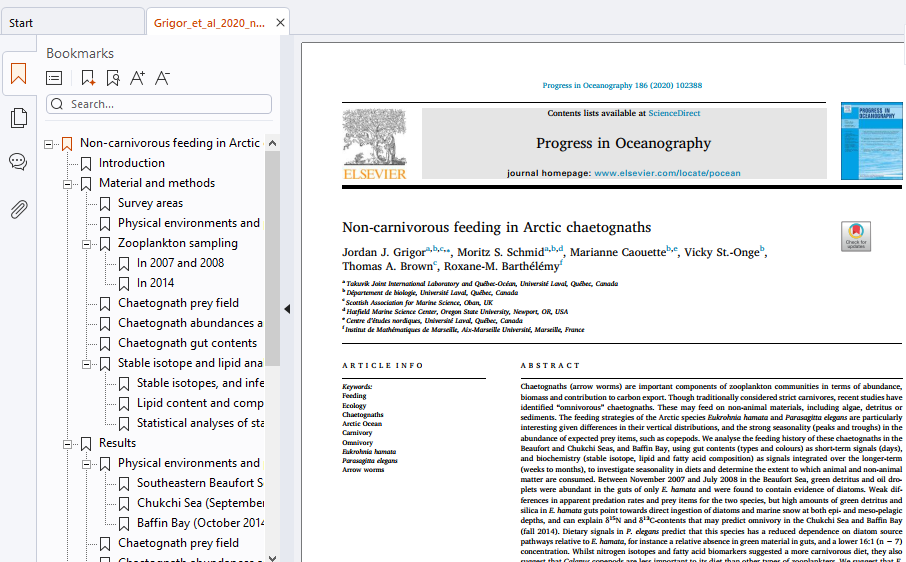This screenshot has width=906, height=562.
Task: Open Statistical analyses bookmark
Action: point(200,423)
